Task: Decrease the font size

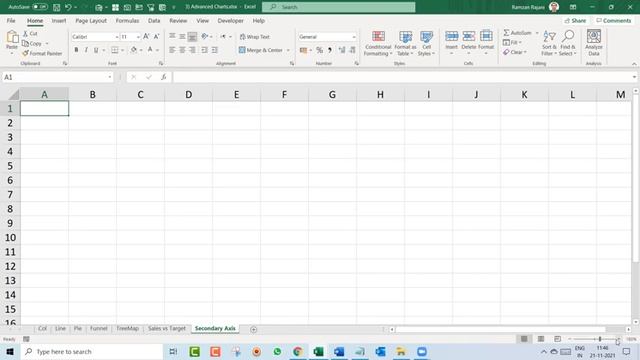Action: click(156, 37)
